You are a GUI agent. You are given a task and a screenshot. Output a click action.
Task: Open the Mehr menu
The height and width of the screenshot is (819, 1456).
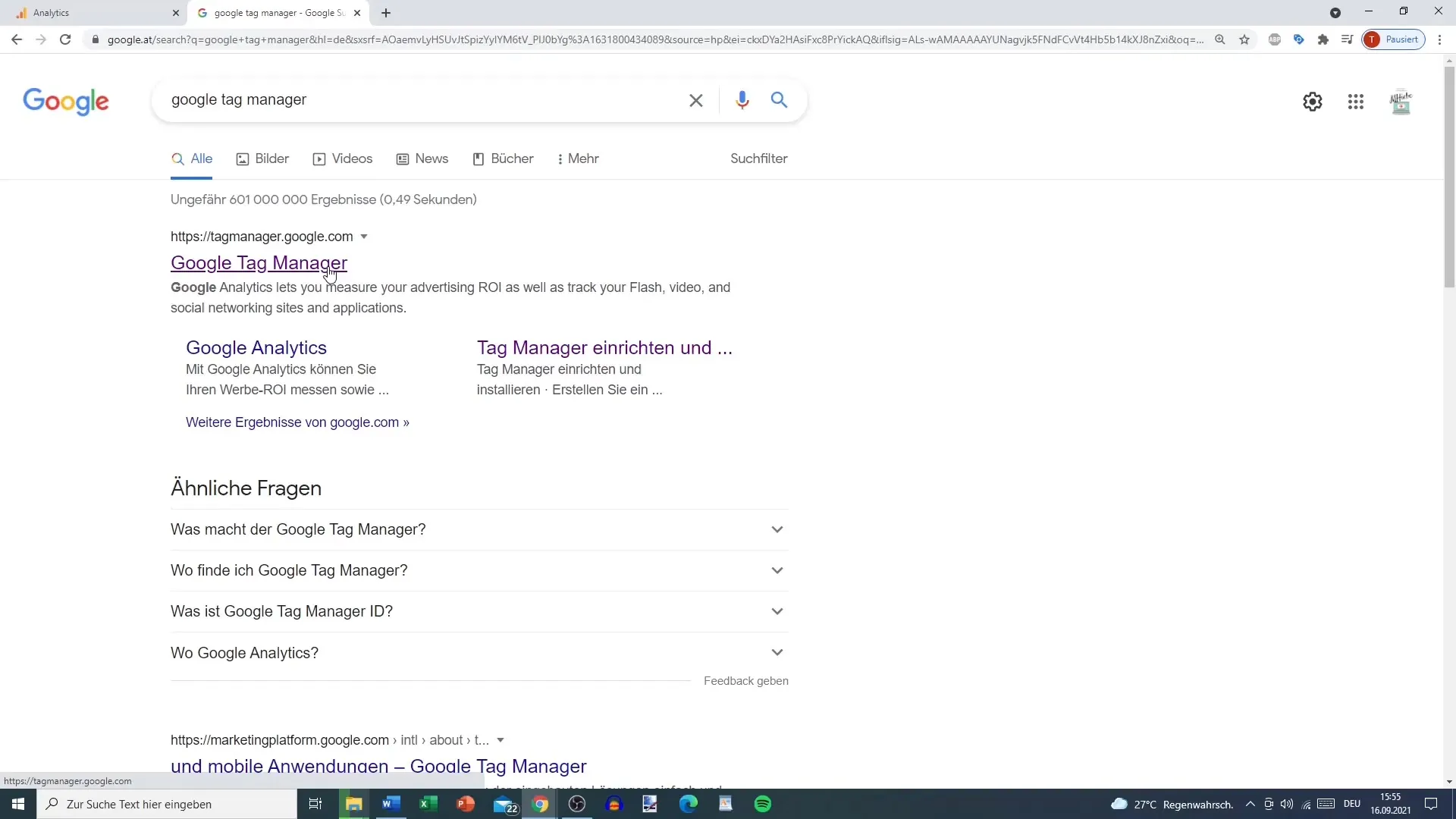tap(578, 158)
